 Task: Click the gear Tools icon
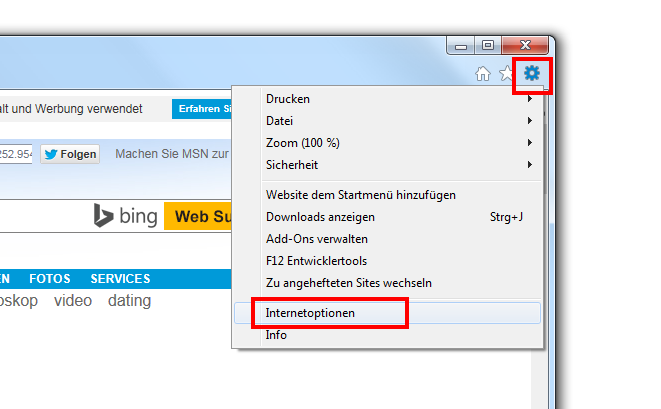[531, 73]
